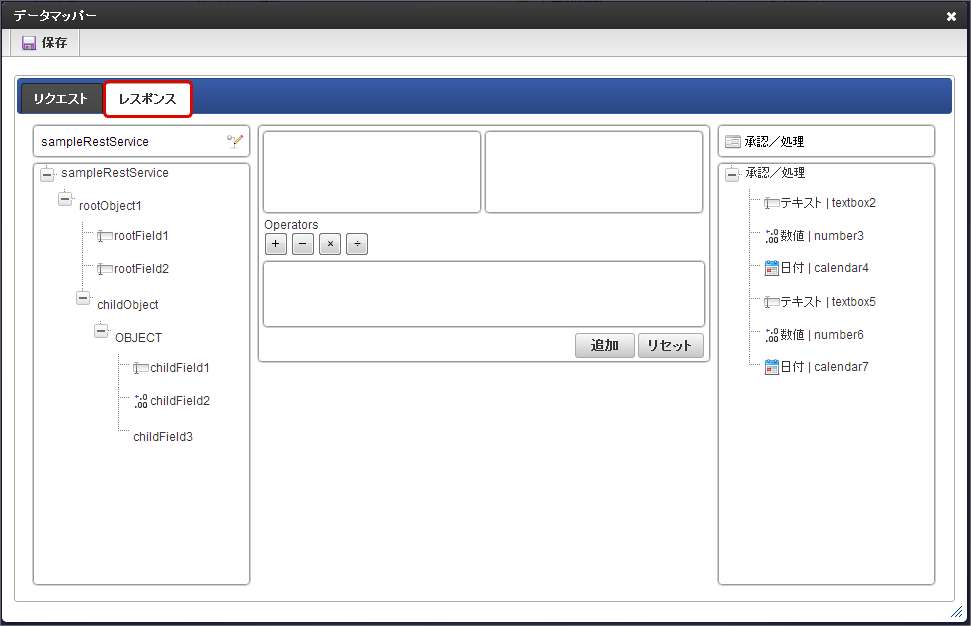Collapse the OBJECT node
971x626 pixels.
[x=101, y=331]
